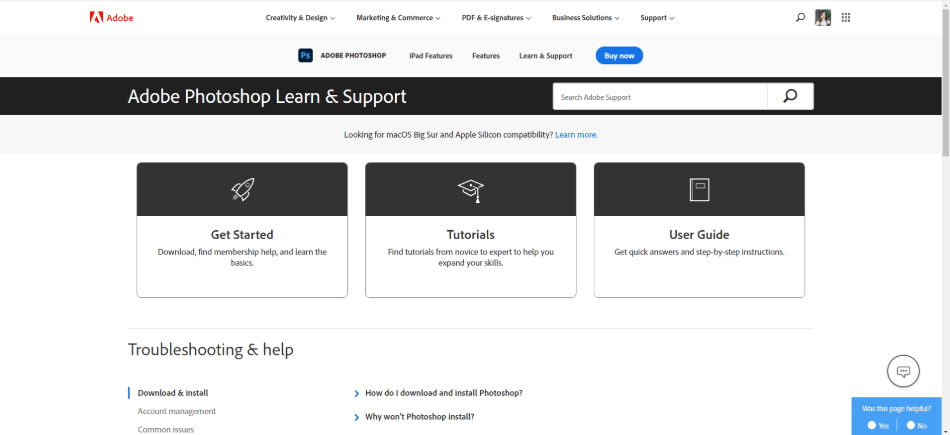
Task: Open the Tutorials card title
Action: click(471, 234)
